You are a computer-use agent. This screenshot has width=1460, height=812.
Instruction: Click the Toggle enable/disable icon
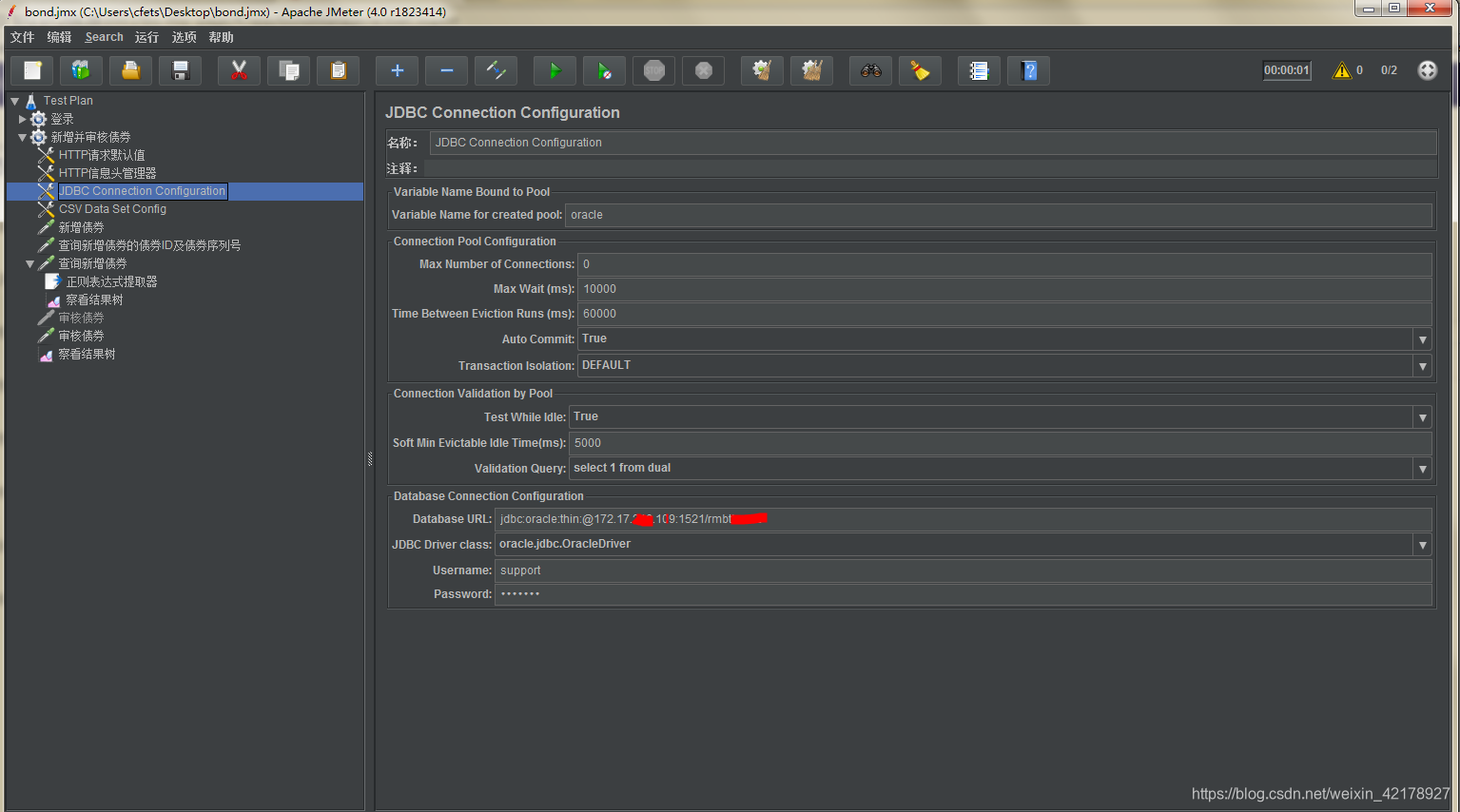pos(496,70)
